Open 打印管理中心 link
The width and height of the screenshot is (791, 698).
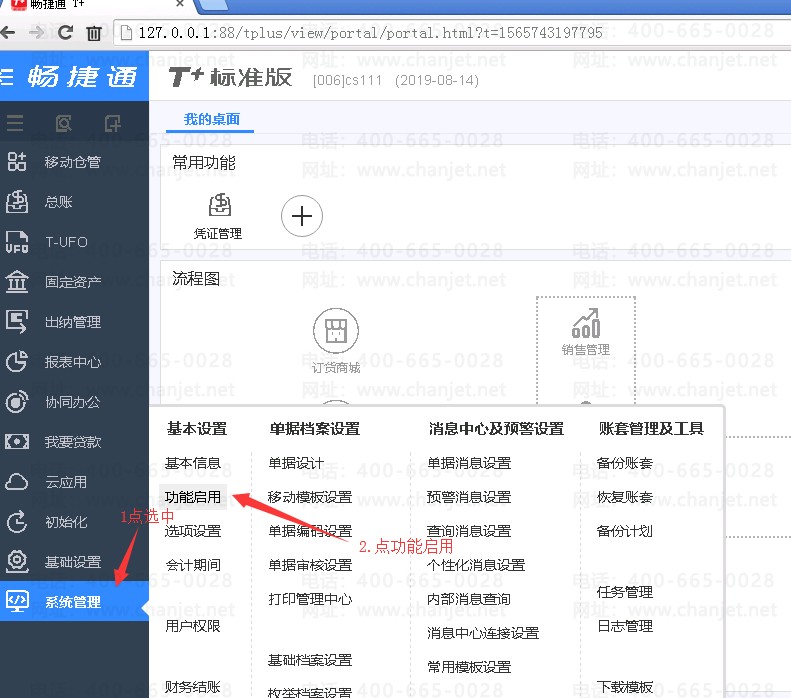click(310, 599)
